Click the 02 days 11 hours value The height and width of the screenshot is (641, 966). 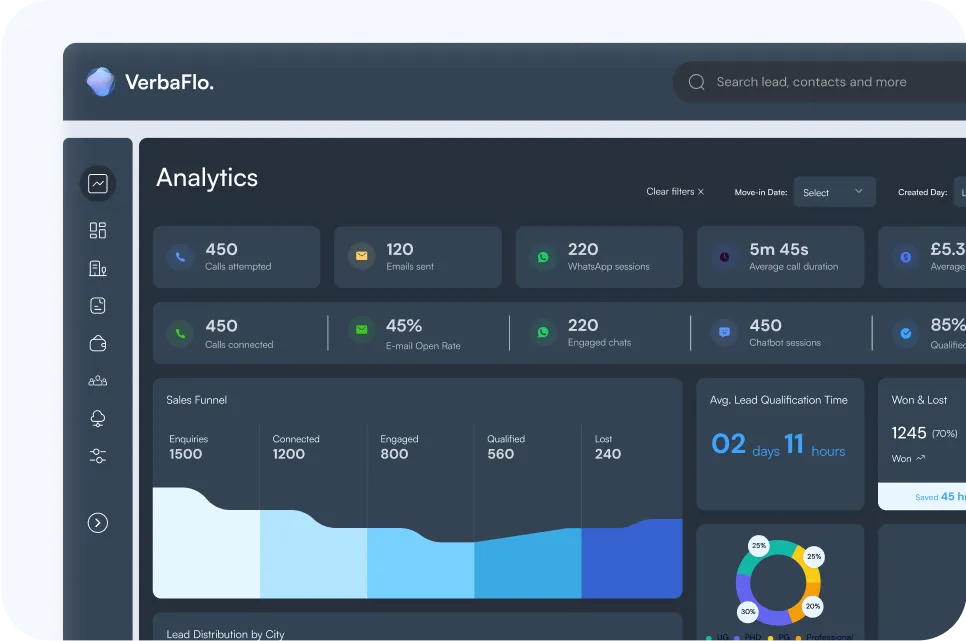(x=778, y=444)
